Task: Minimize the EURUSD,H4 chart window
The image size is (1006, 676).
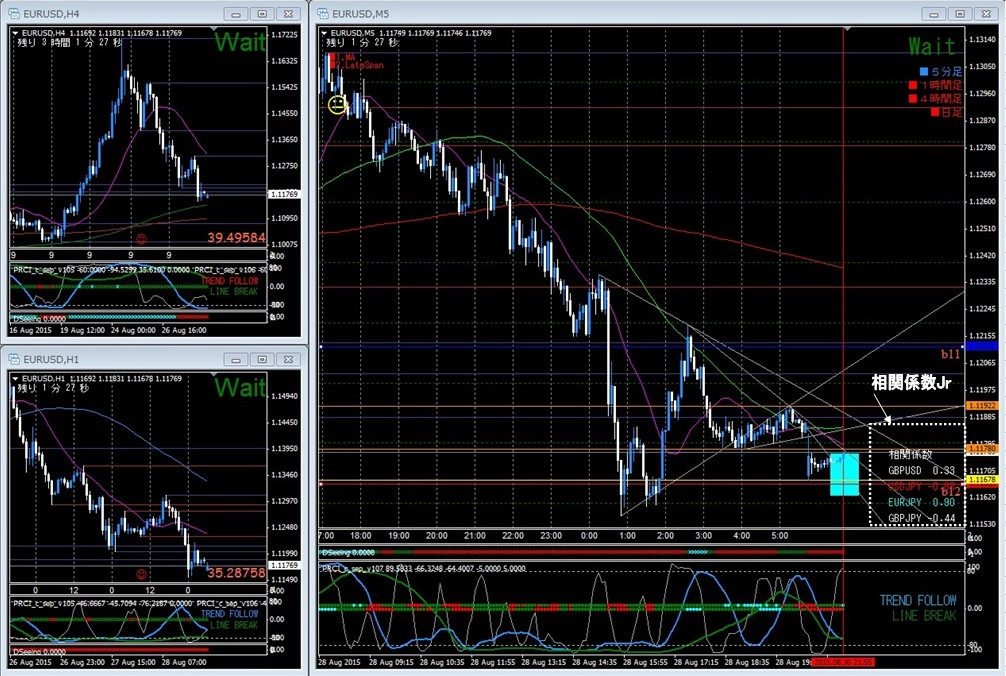Action: [236, 13]
